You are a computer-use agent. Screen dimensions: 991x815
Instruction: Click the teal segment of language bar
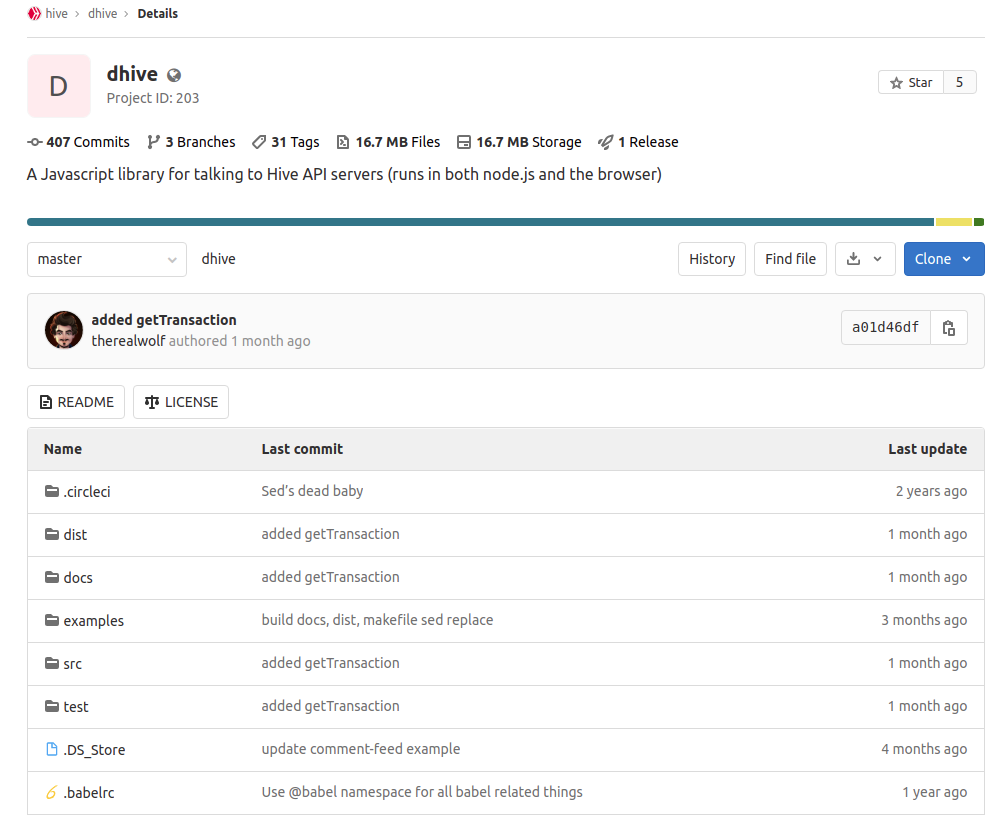(x=480, y=222)
